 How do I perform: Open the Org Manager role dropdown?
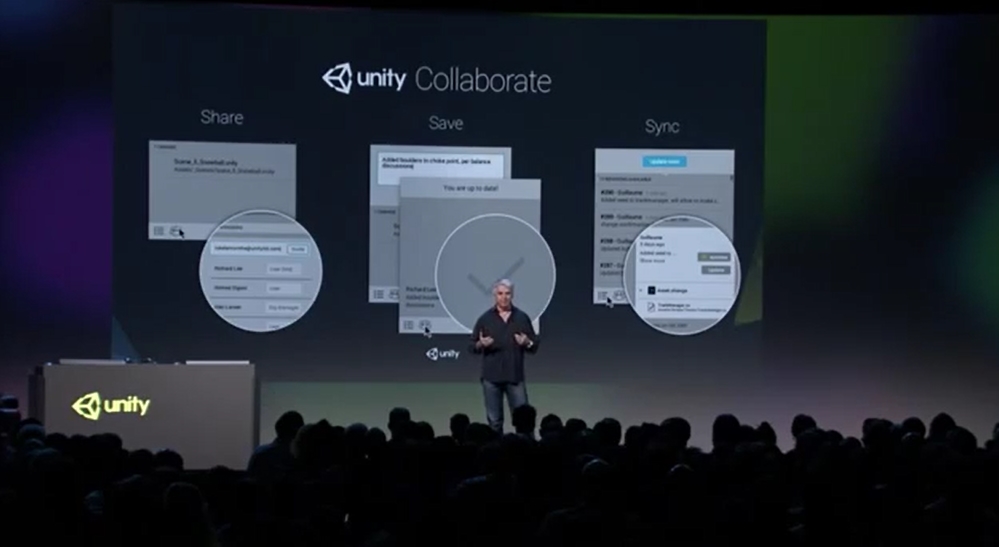pos(284,308)
